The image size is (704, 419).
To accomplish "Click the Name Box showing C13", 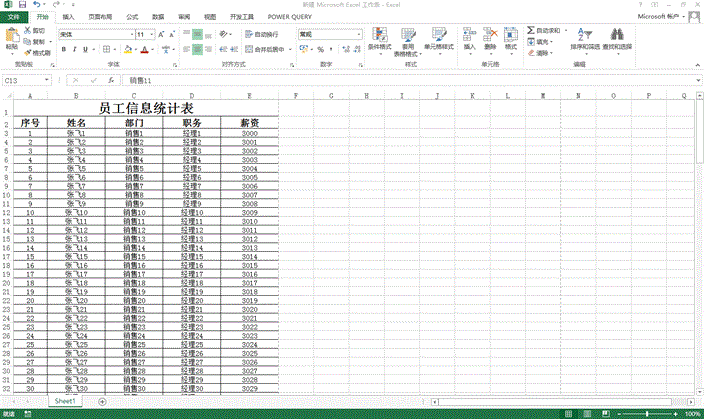I will click(27, 79).
